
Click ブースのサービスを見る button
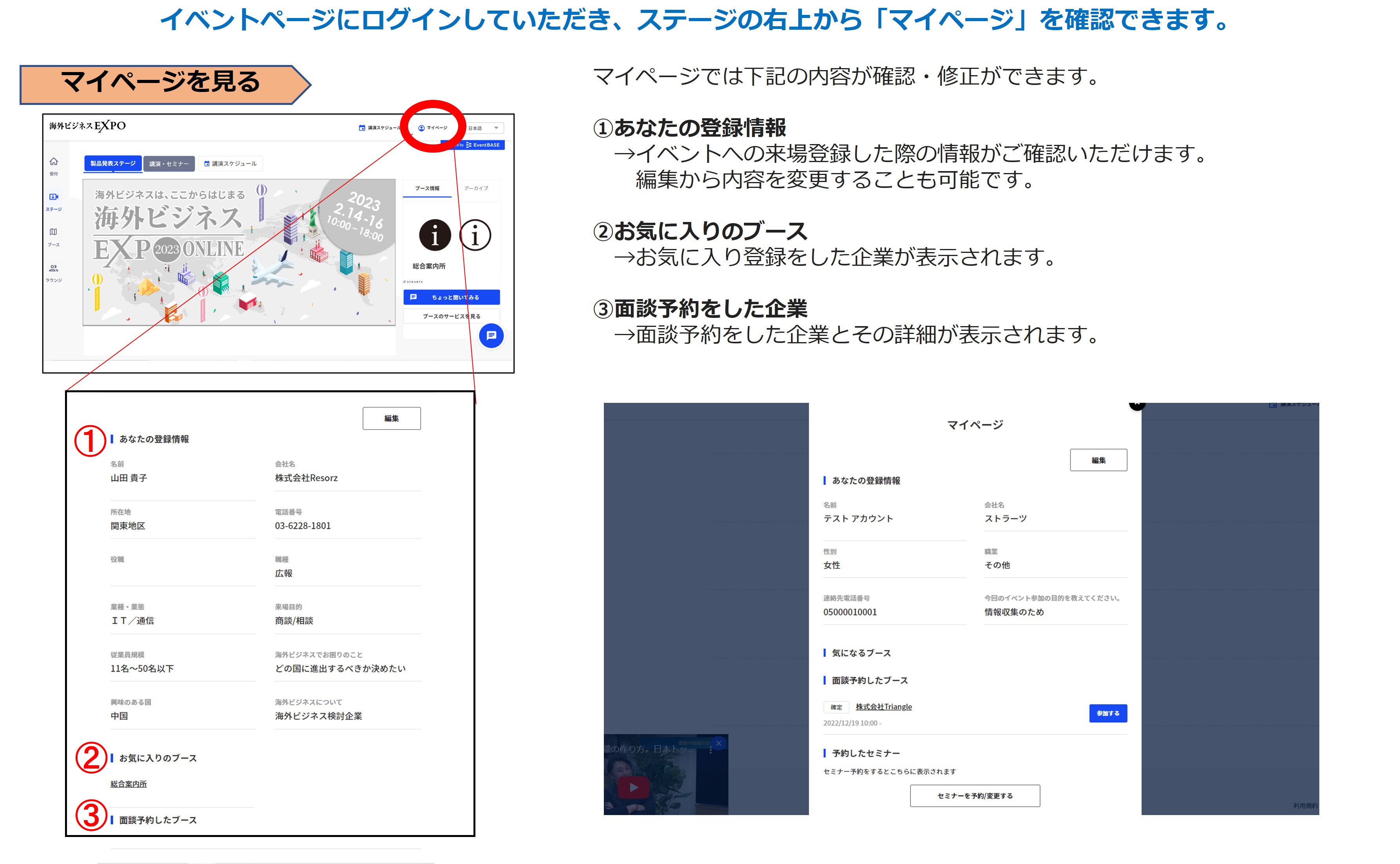coord(452,316)
